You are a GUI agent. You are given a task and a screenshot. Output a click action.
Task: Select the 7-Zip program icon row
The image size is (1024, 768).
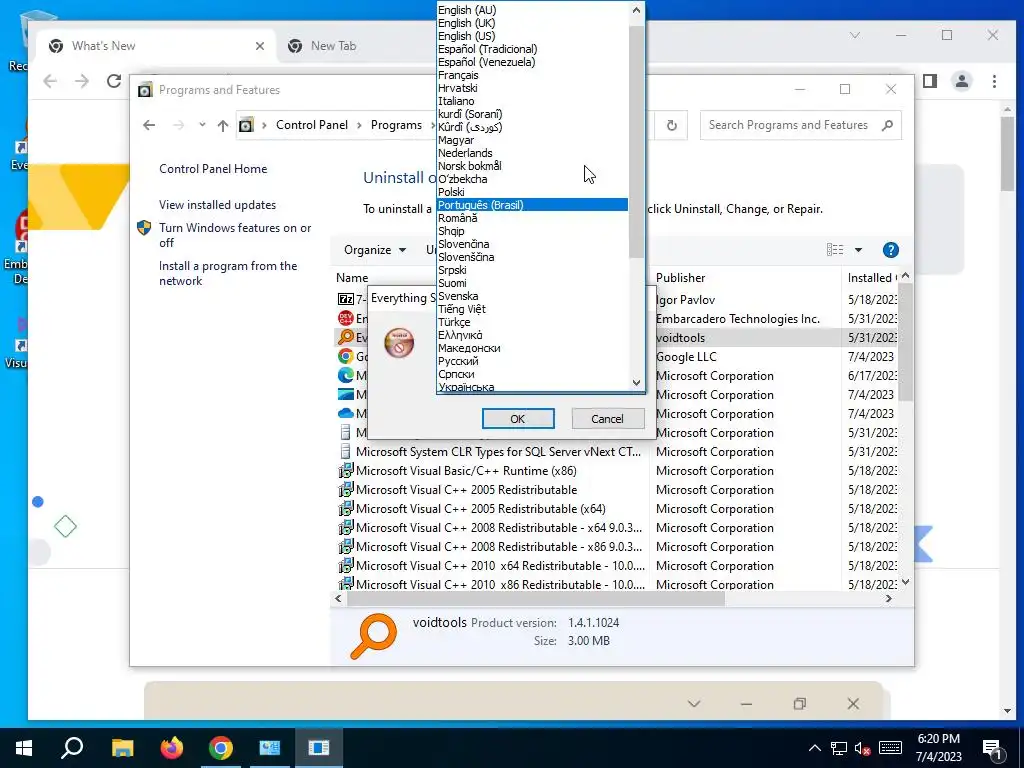click(345, 299)
